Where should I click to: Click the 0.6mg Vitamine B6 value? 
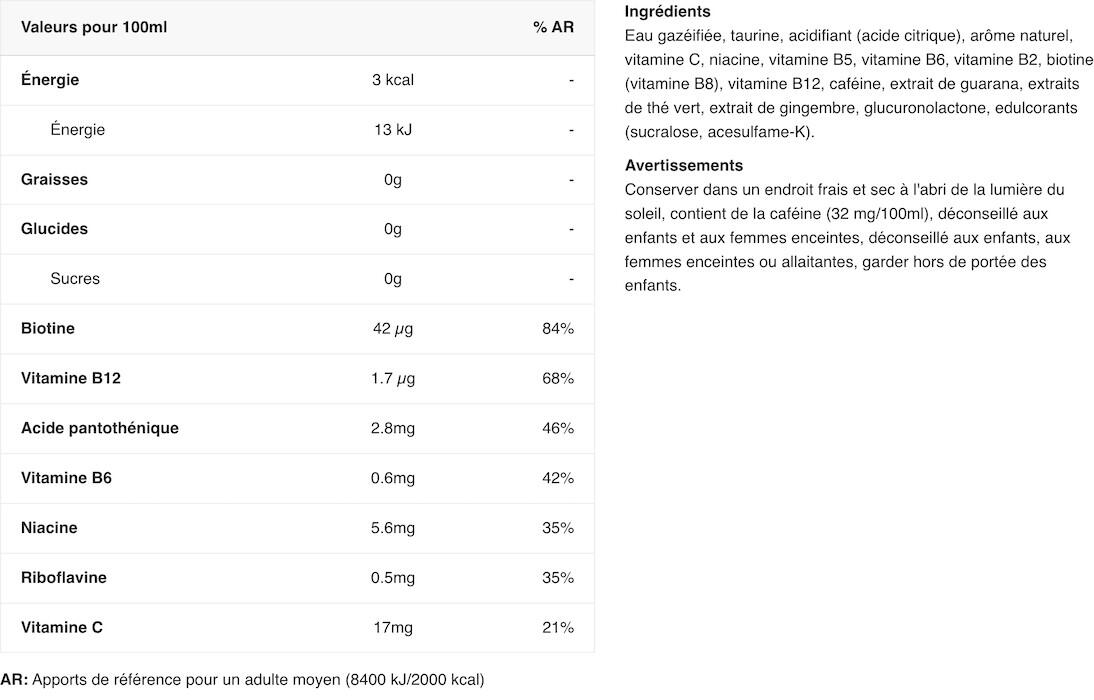(x=393, y=478)
